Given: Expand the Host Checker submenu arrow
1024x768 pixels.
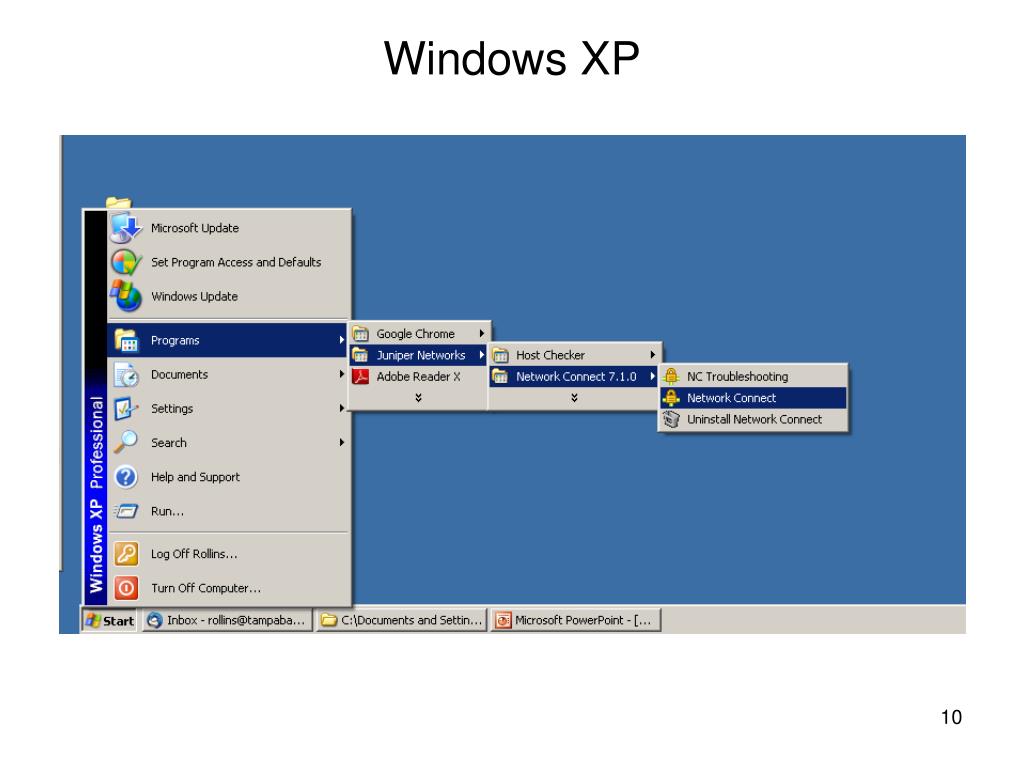Looking at the screenshot, I should pyautogui.click(x=652, y=355).
